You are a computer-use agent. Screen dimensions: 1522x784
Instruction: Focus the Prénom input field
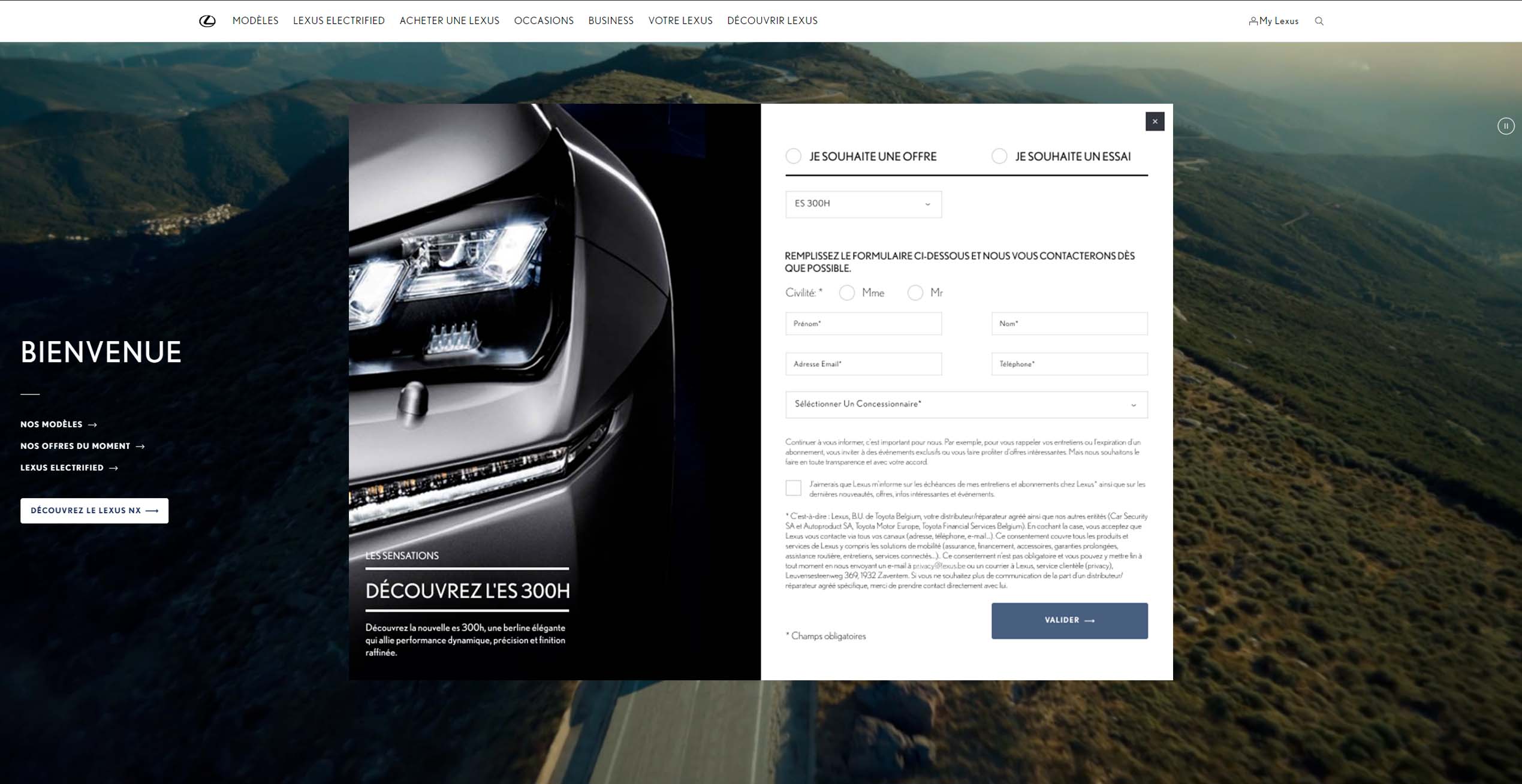click(x=863, y=324)
